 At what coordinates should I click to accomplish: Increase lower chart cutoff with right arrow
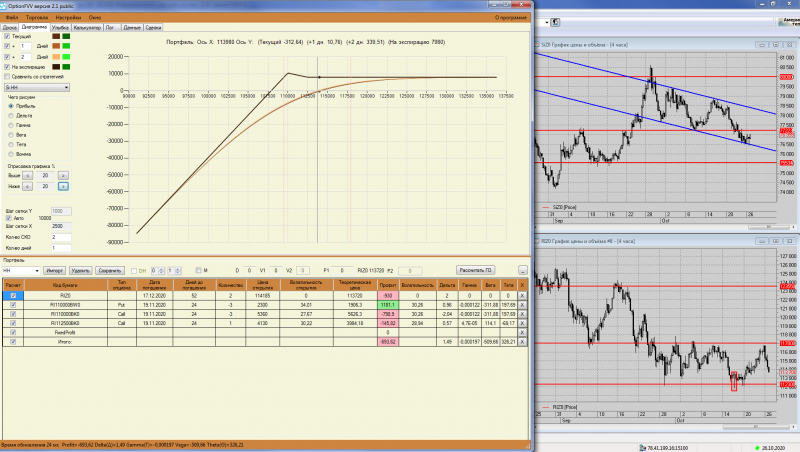pos(63,187)
